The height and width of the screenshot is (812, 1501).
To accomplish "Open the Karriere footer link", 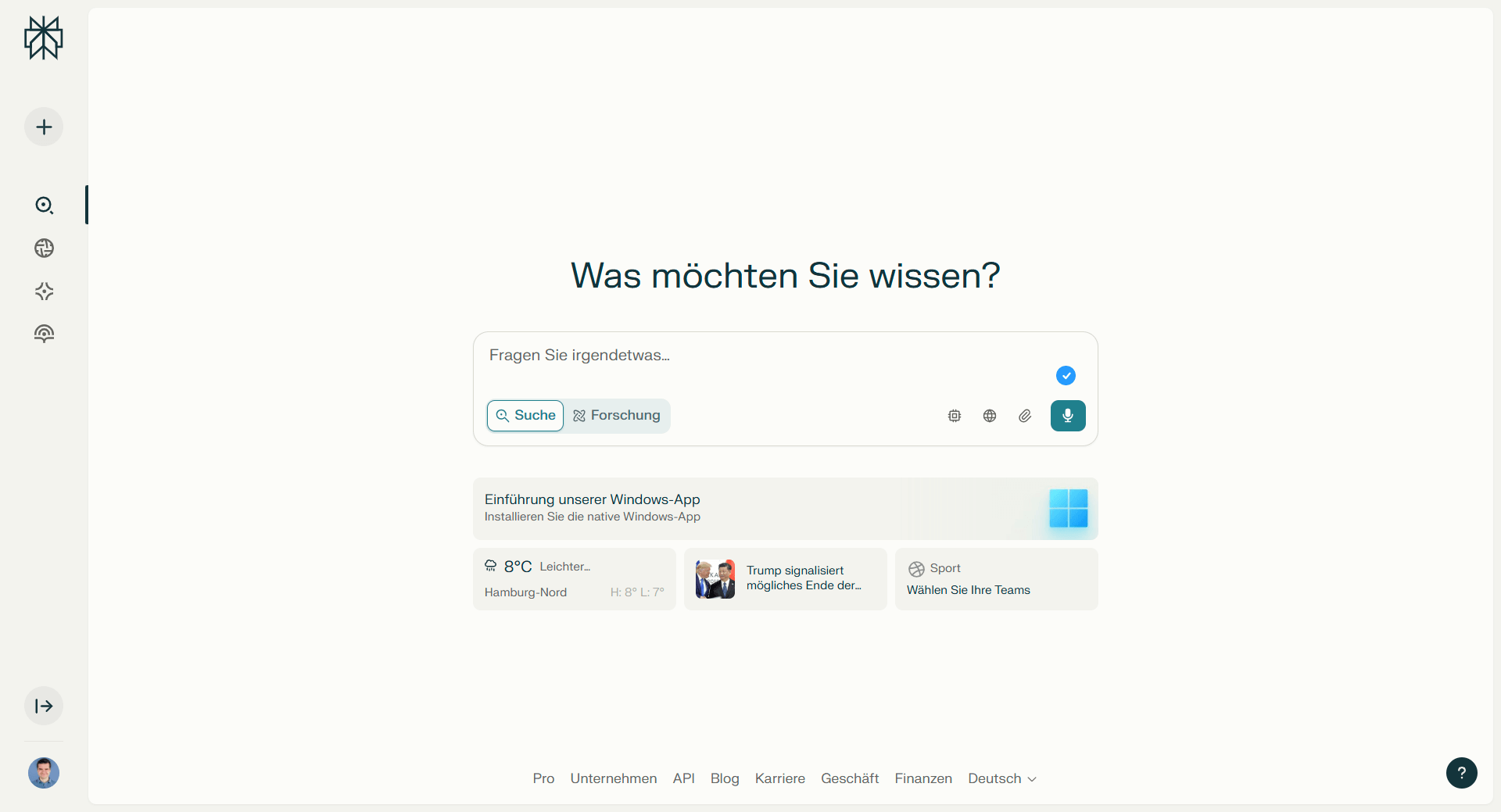I will tap(779, 778).
